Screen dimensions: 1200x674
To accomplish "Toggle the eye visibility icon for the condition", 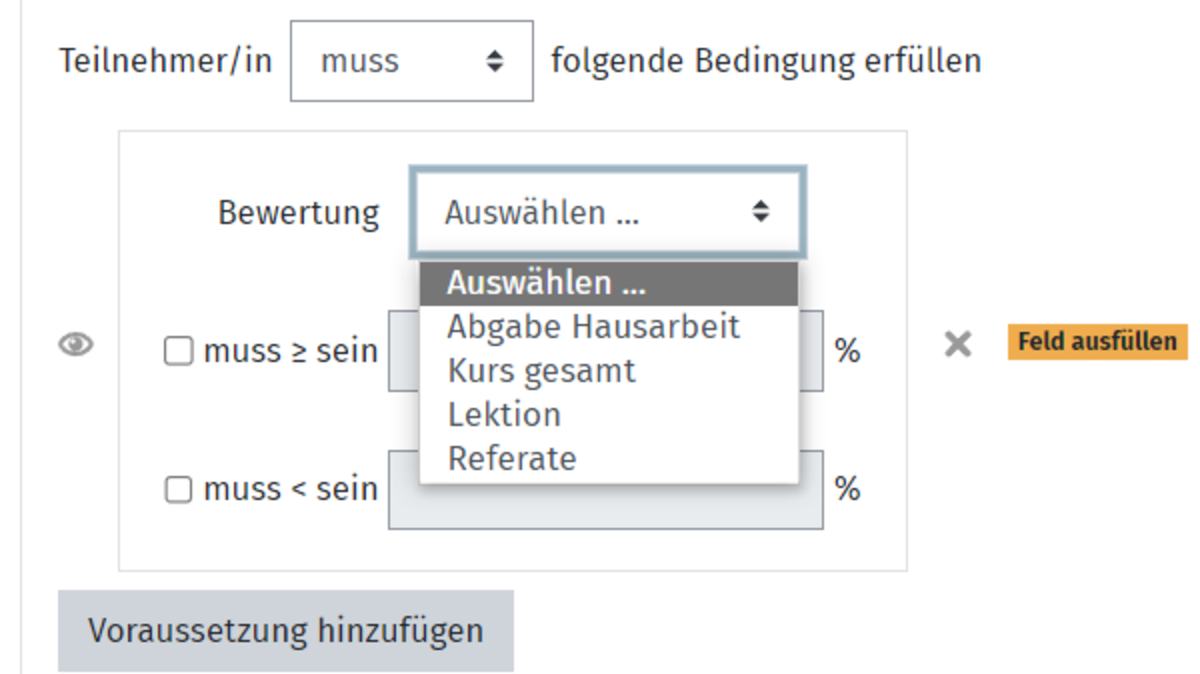I will tap(76, 345).
